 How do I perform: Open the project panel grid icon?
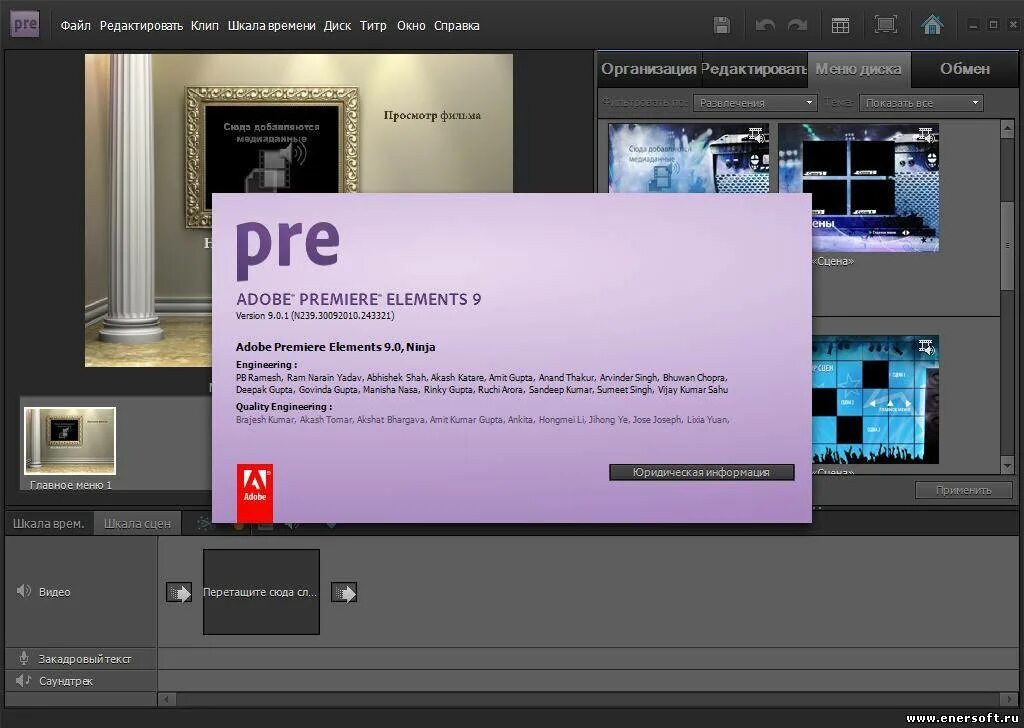pos(840,25)
